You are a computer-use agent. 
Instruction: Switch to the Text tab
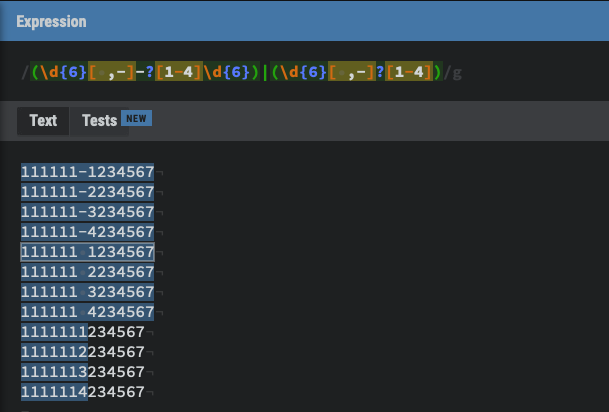click(43, 121)
